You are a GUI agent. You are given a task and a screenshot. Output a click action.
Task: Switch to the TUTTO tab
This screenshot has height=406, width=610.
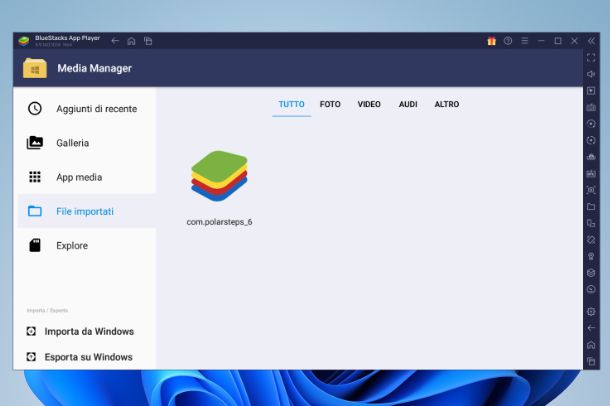(291, 104)
